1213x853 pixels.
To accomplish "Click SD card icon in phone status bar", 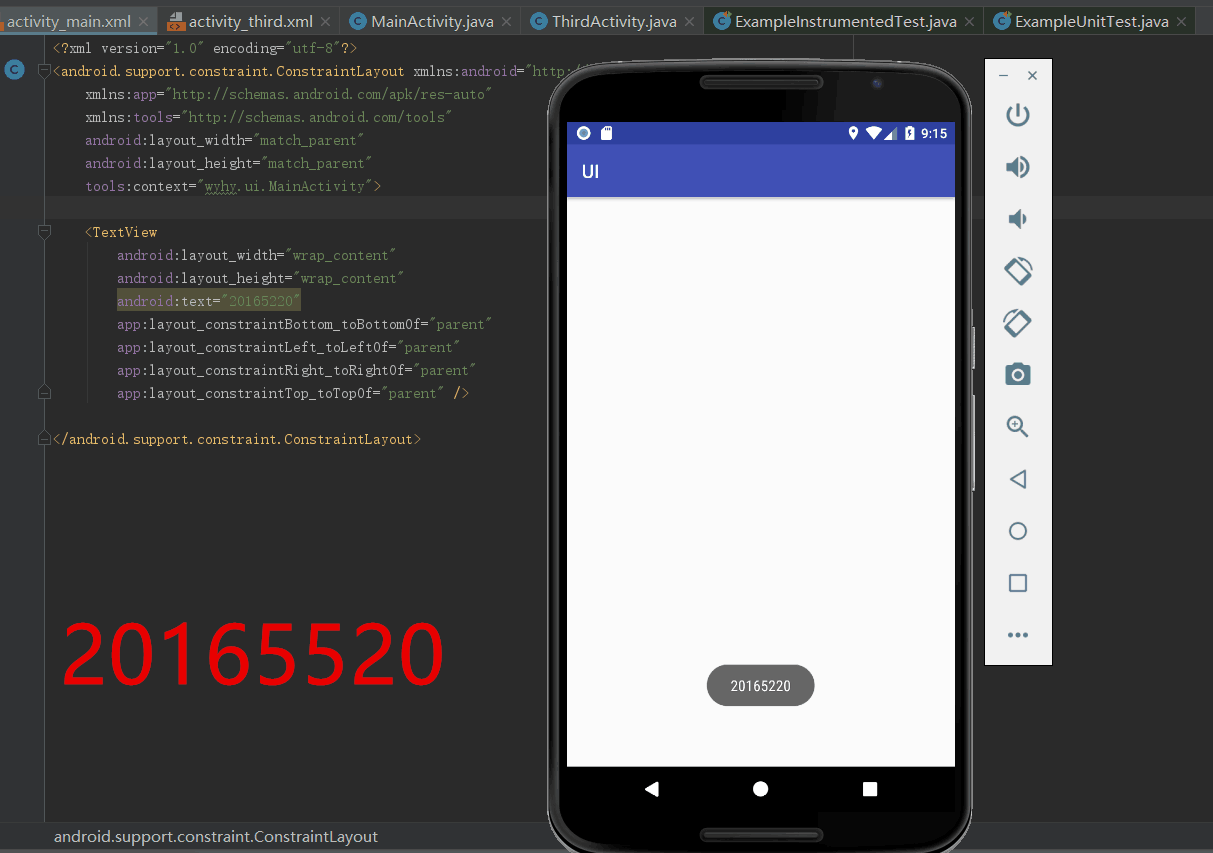I will point(606,133).
